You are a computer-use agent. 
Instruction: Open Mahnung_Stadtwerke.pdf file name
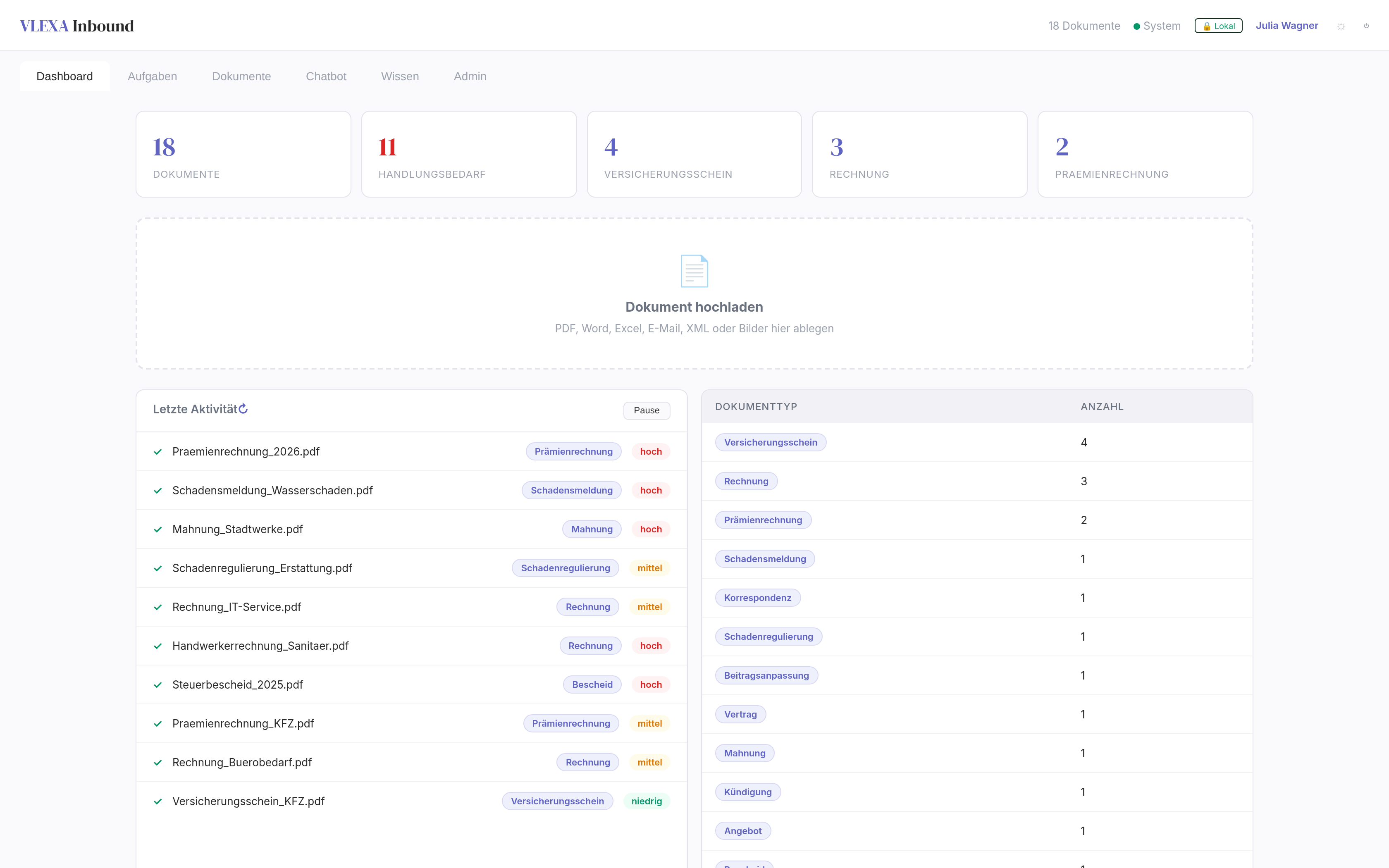238,529
